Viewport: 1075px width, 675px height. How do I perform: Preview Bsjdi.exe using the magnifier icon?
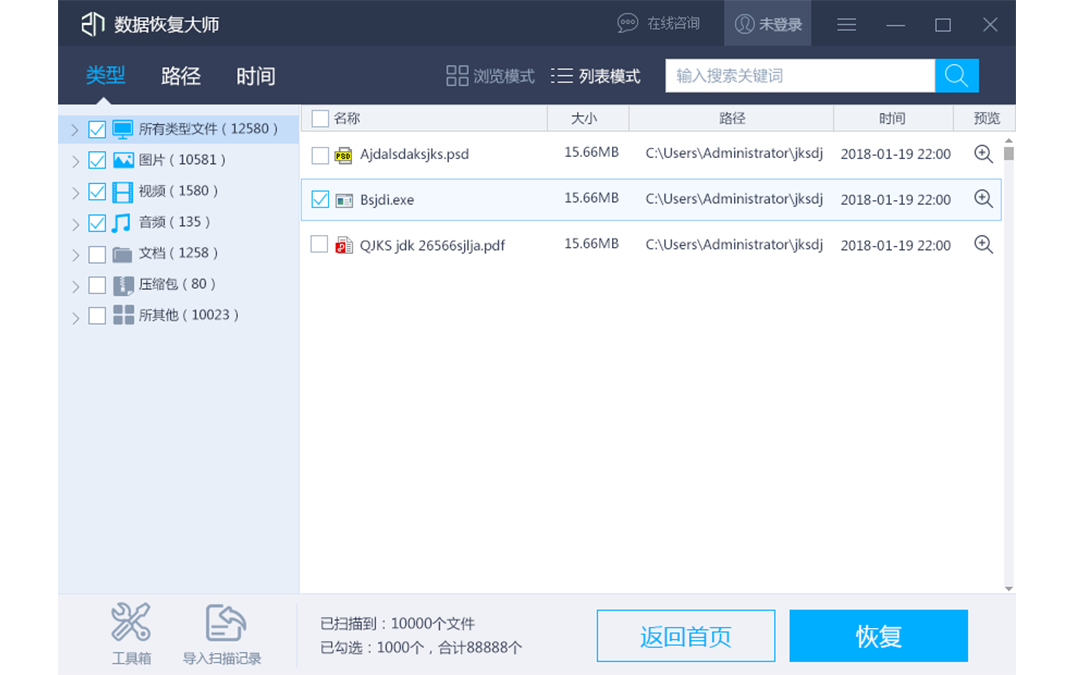(x=982, y=199)
